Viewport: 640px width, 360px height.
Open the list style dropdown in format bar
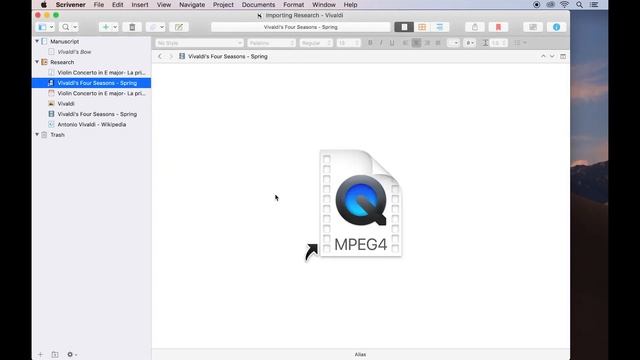520,43
